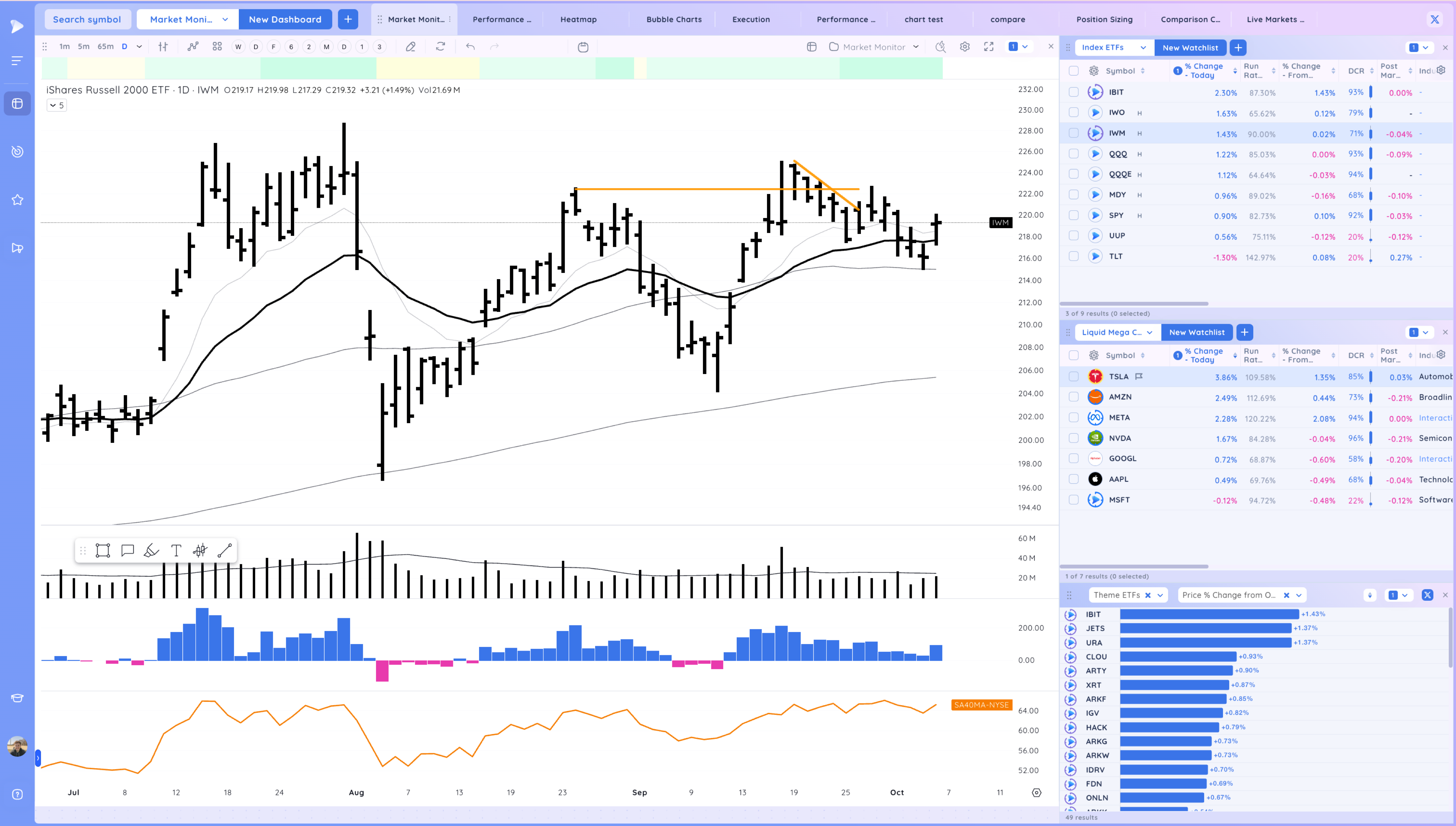
Task: Select the TSLA row checkbox
Action: (x=1073, y=376)
